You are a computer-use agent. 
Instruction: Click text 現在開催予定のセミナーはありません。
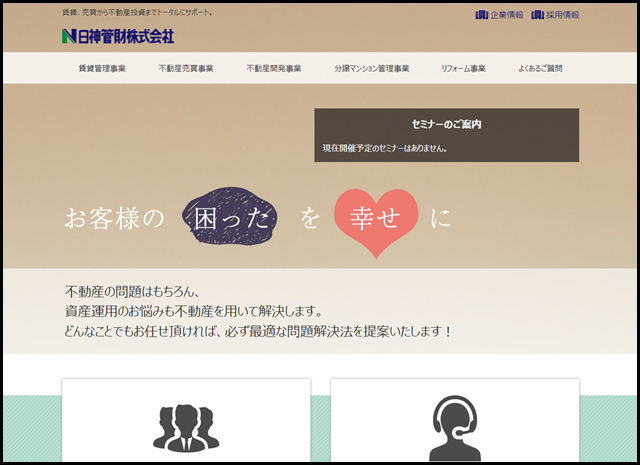(x=385, y=148)
